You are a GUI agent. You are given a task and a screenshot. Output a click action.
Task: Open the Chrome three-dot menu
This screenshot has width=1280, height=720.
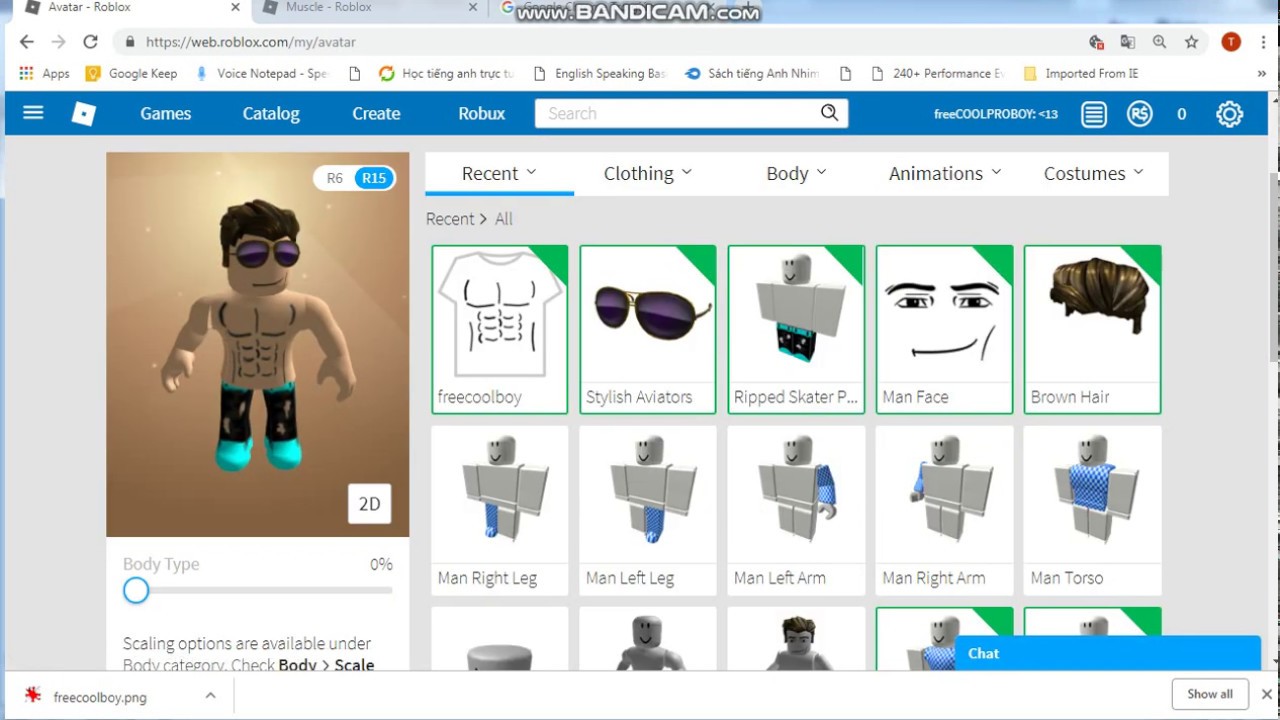point(1262,42)
